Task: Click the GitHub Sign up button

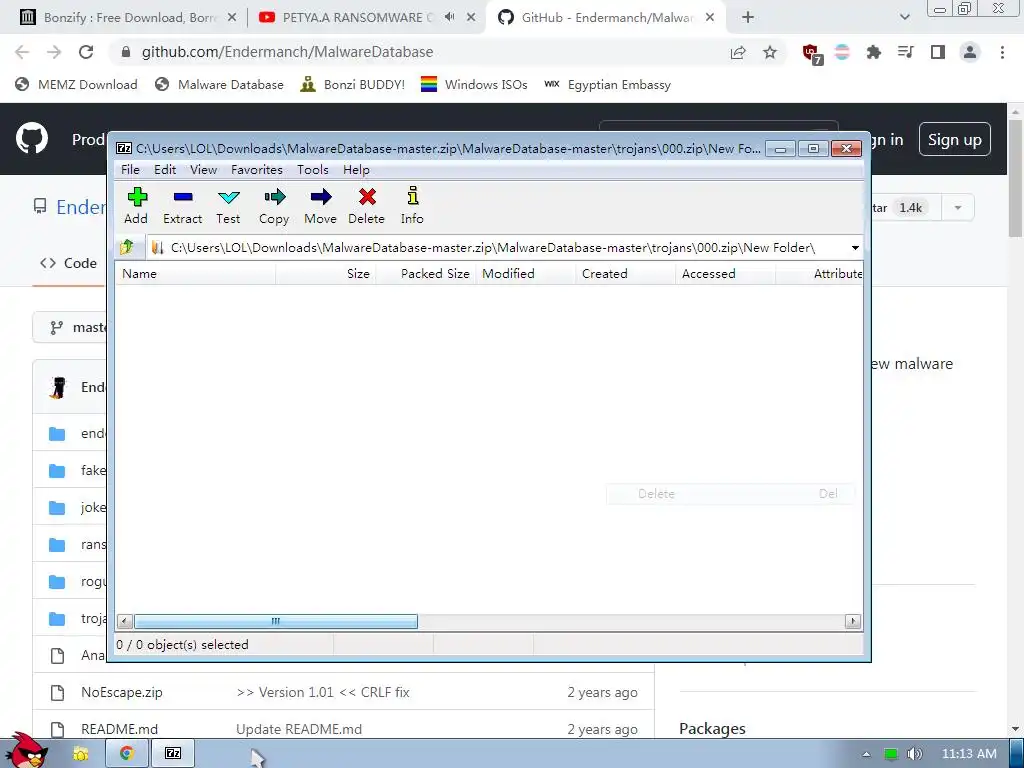Action: [955, 139]
